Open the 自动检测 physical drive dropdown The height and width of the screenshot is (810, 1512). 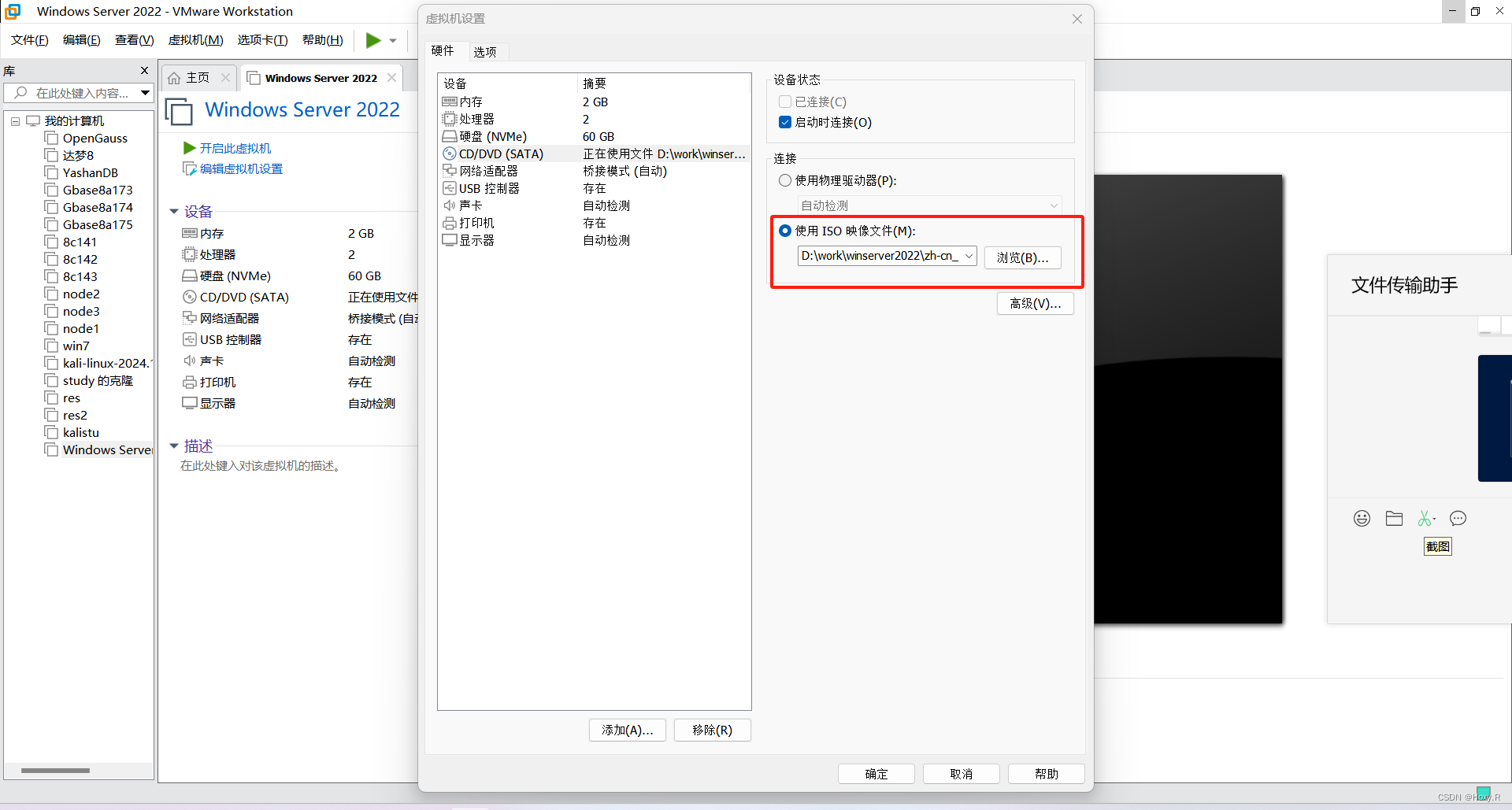[929, 205]
